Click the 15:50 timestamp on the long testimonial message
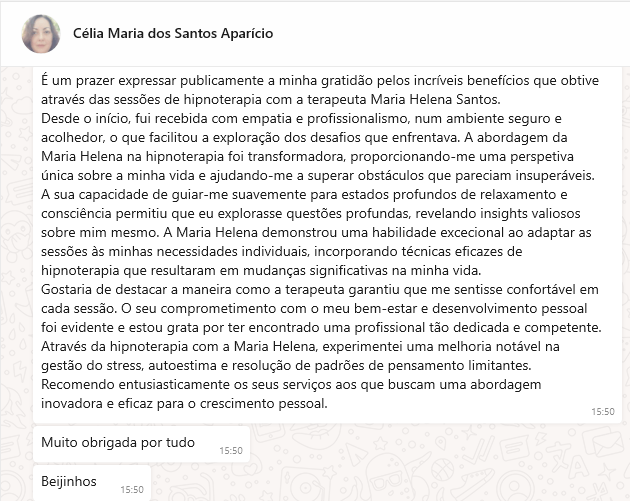The height and width of the screenshot is (501, 630). (x=603, y=412)
